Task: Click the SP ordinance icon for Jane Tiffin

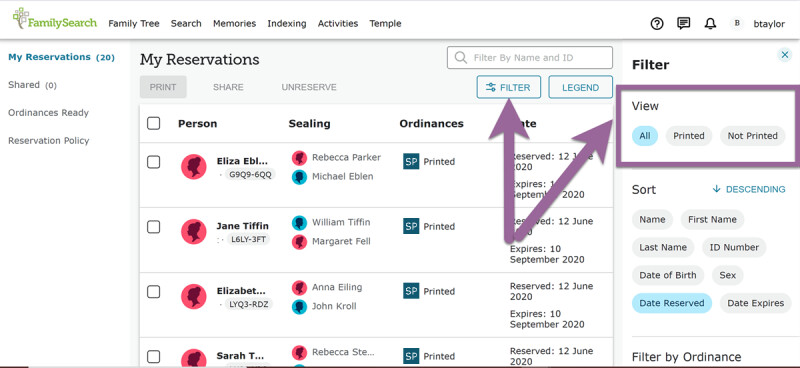Action: (411, 226)
